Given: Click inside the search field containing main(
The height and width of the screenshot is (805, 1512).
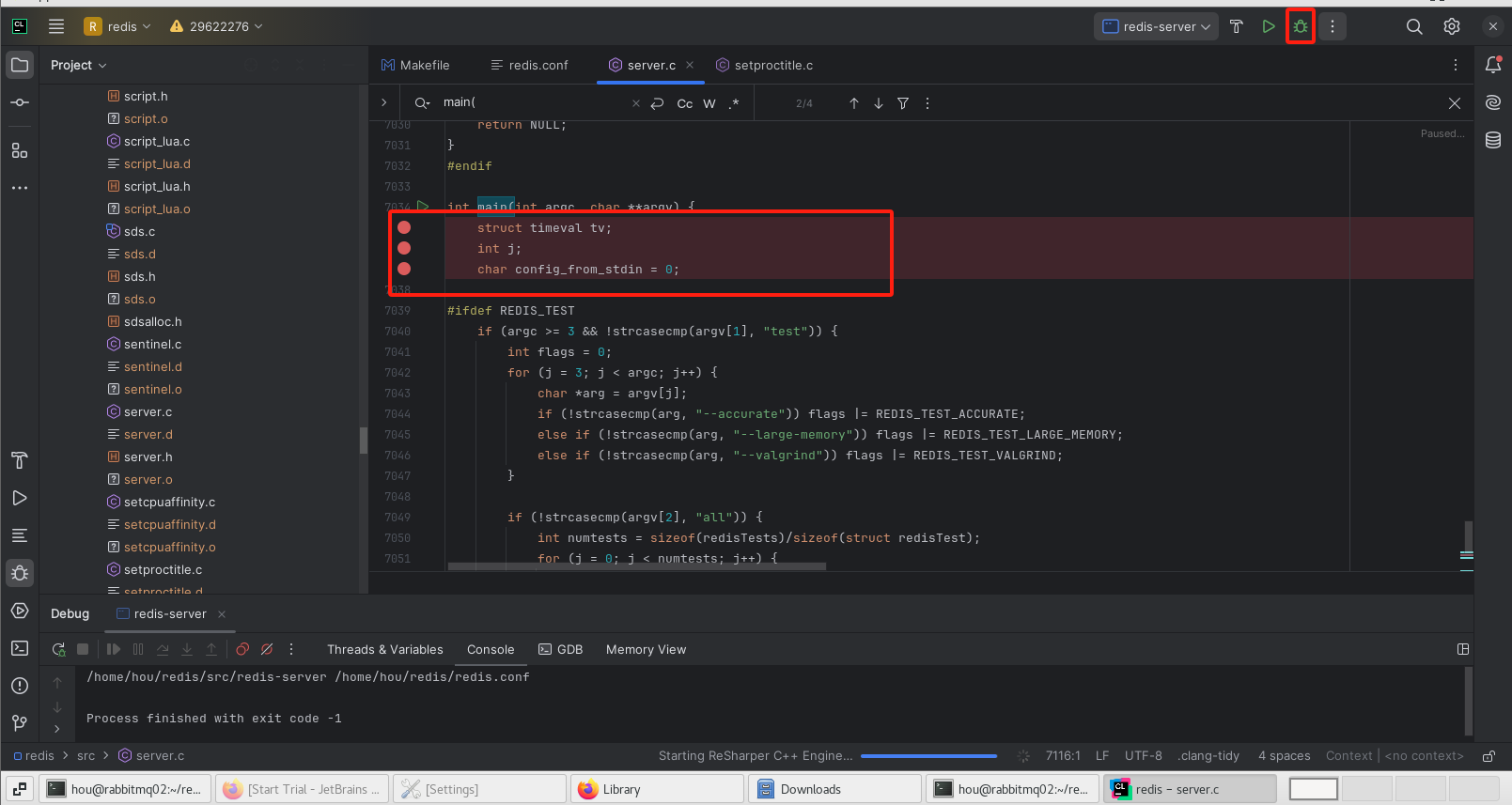Looking at the screenshot, I should (536, 103).
